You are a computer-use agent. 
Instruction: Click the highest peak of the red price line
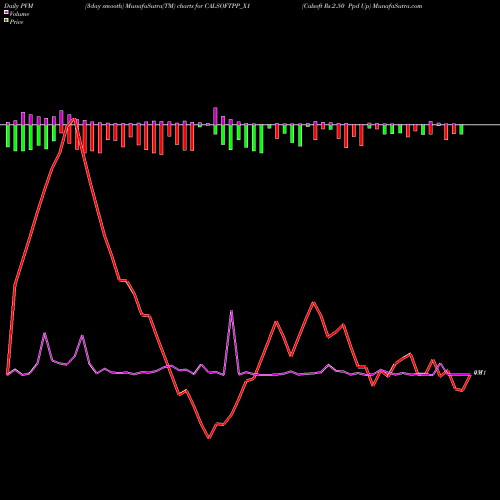tap(74, 119)
